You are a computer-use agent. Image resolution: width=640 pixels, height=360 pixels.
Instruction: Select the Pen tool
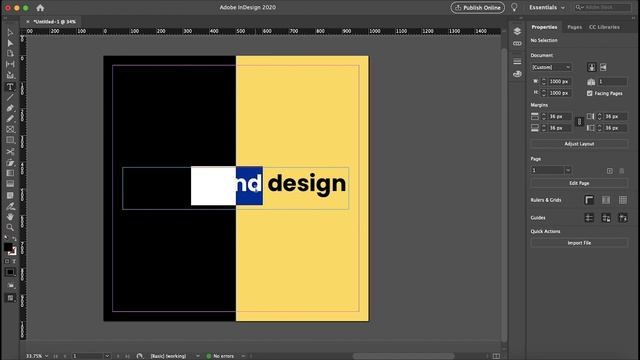point(10,108)
